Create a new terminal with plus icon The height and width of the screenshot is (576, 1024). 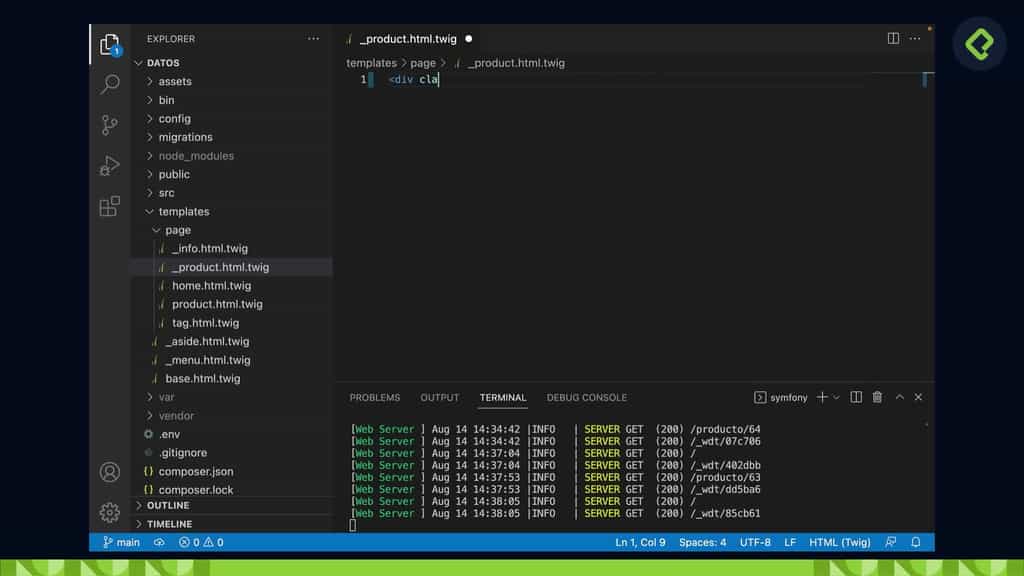point(822,397)
